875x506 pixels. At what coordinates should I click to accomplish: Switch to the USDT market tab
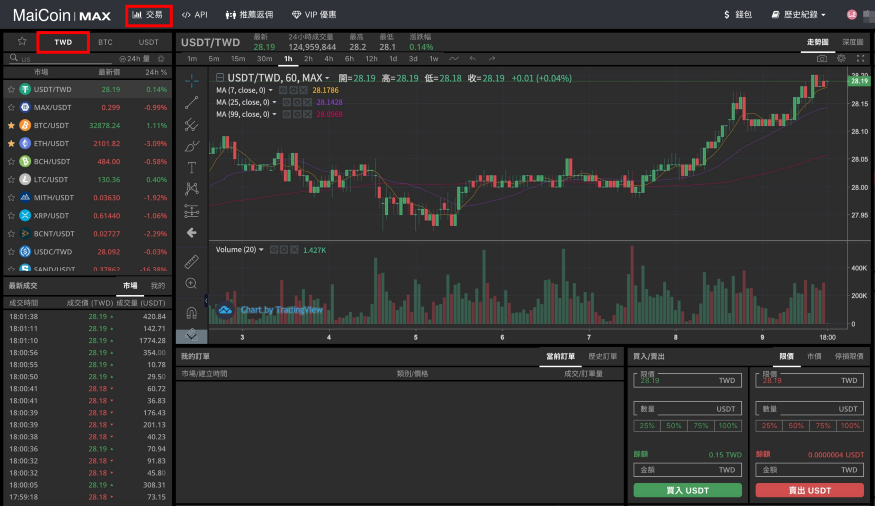click(x=148, y=42)
